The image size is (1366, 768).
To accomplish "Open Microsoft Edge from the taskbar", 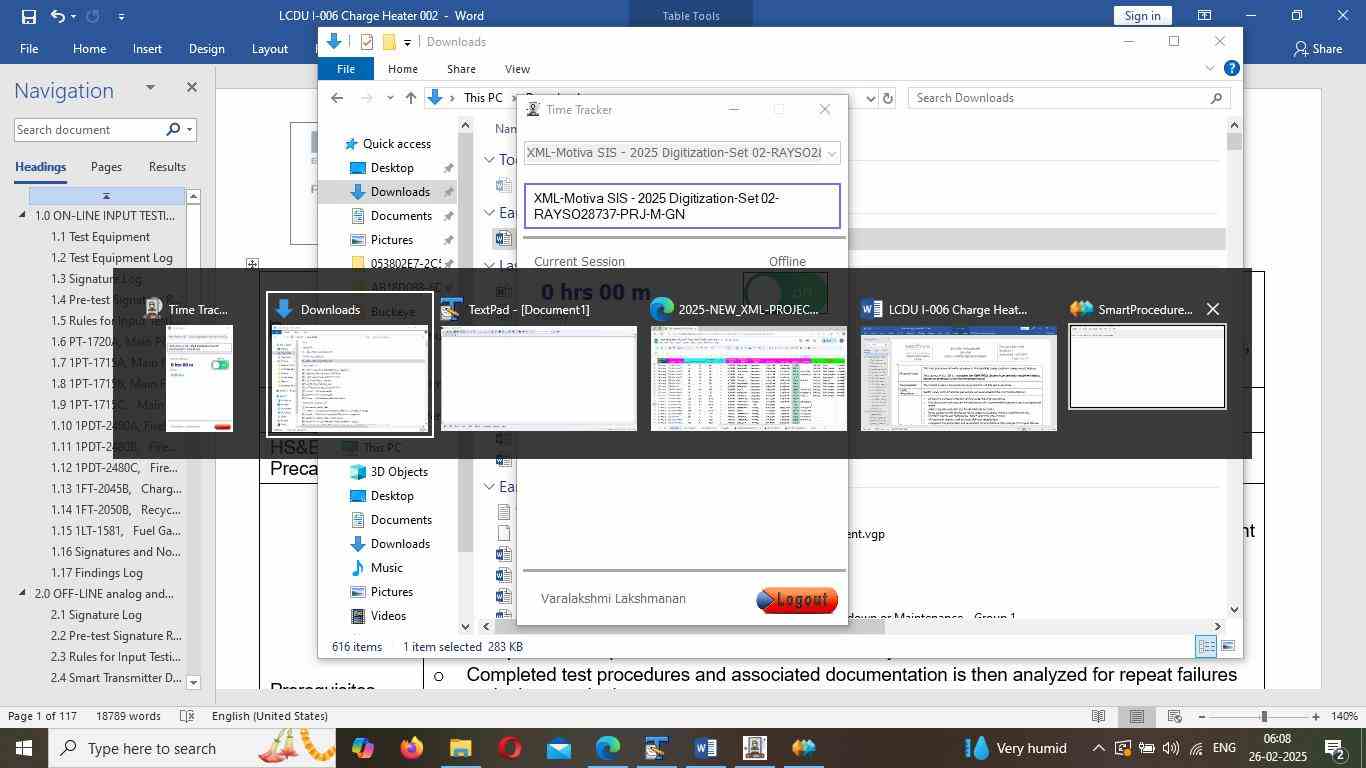I will [607, 748].
